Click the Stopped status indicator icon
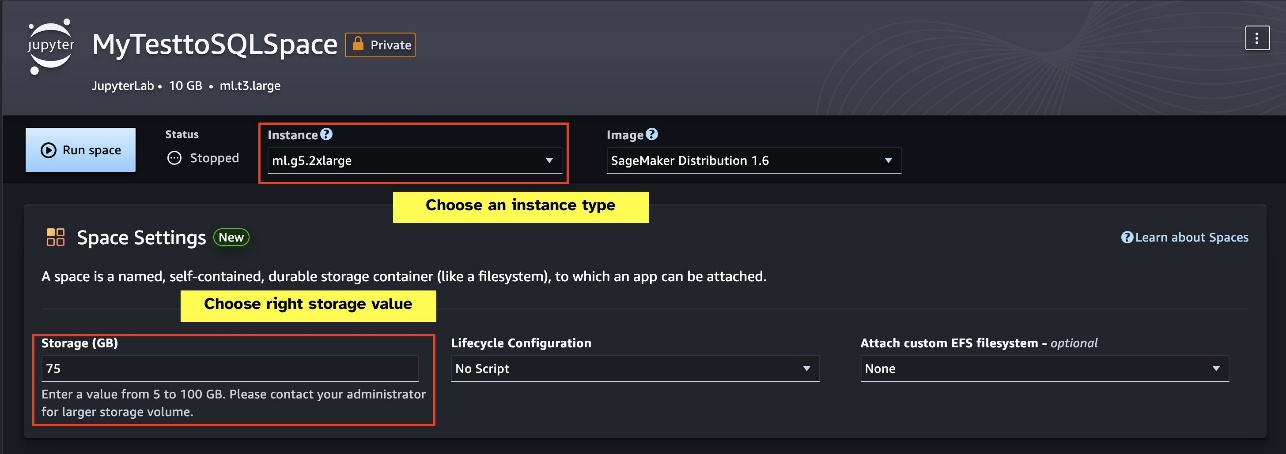 tap(174, 158)
